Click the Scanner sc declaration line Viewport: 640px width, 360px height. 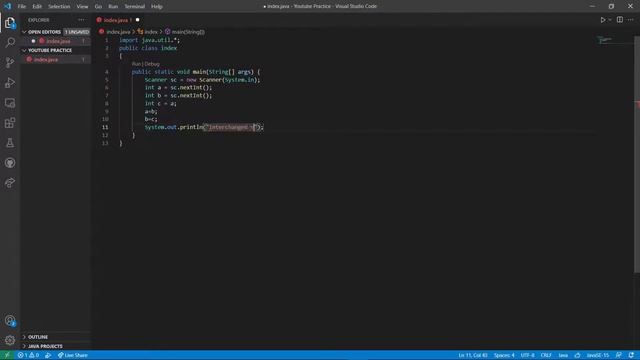tap(202, 80)
